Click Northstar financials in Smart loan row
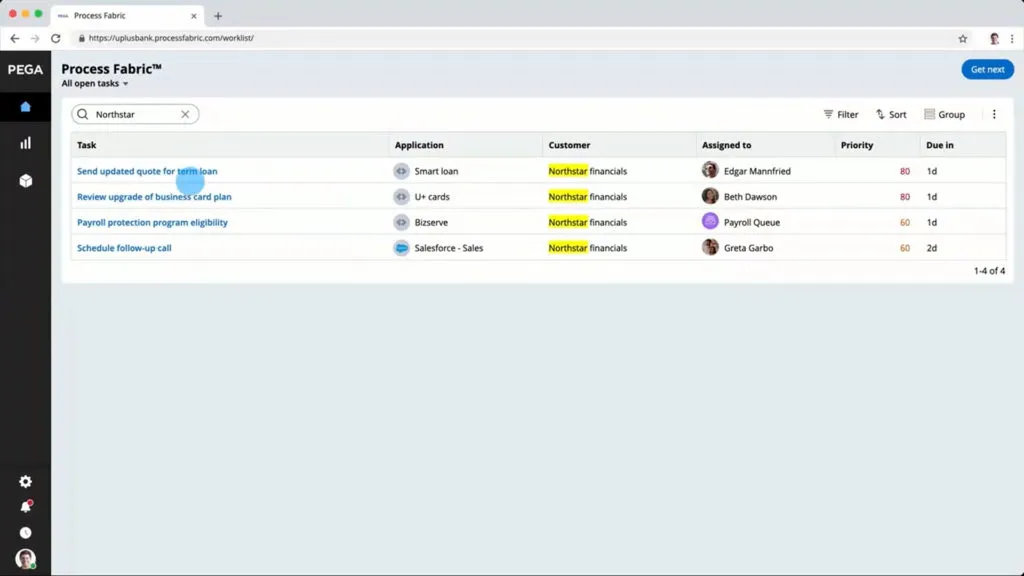Screen dimensions: 1024x576 pos(587,171)
